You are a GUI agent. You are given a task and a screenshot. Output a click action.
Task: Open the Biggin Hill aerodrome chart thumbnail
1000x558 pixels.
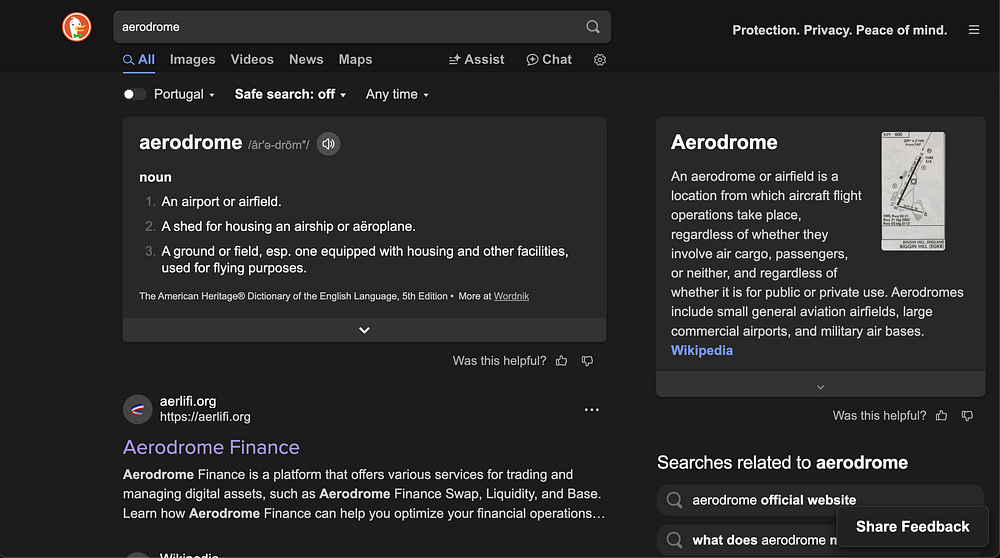point(913,191)
